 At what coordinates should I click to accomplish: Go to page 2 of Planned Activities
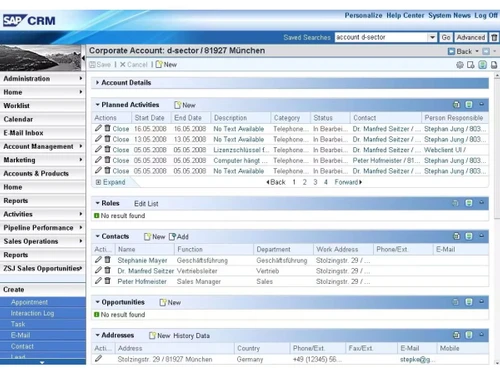click(304, 182)
